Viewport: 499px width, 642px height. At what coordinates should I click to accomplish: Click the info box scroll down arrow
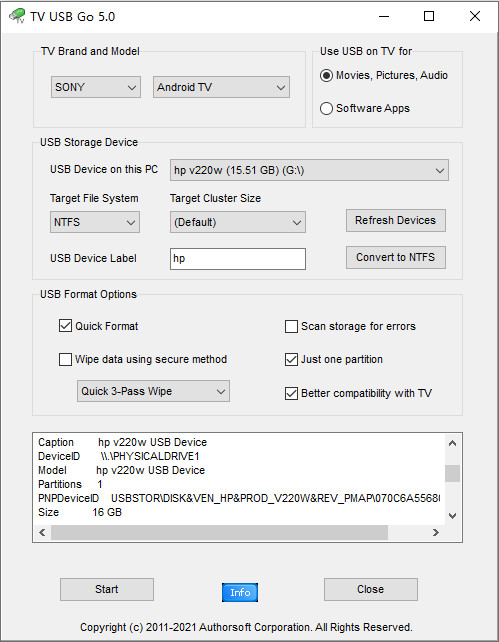click(452, 516)
